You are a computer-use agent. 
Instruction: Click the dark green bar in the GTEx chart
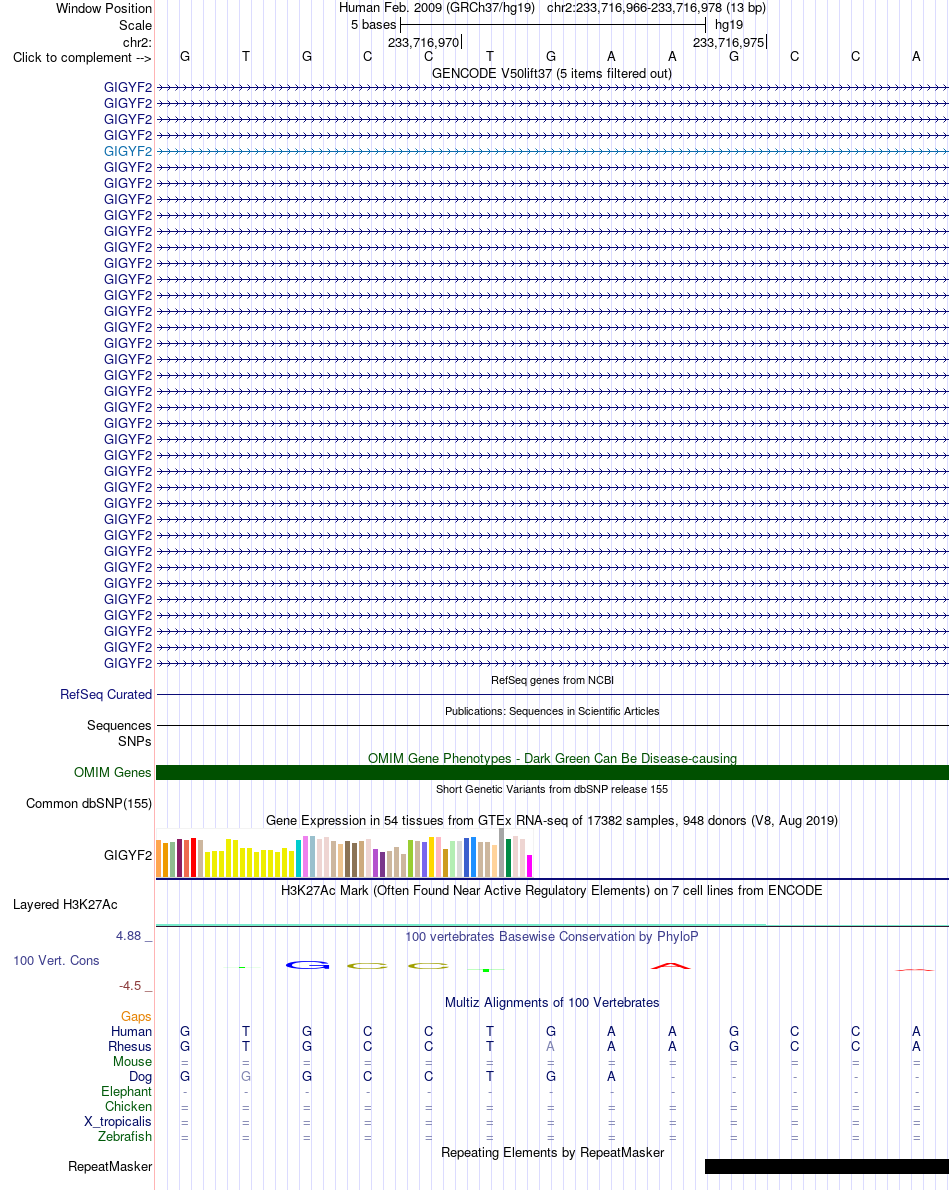[x=508, y=858]
